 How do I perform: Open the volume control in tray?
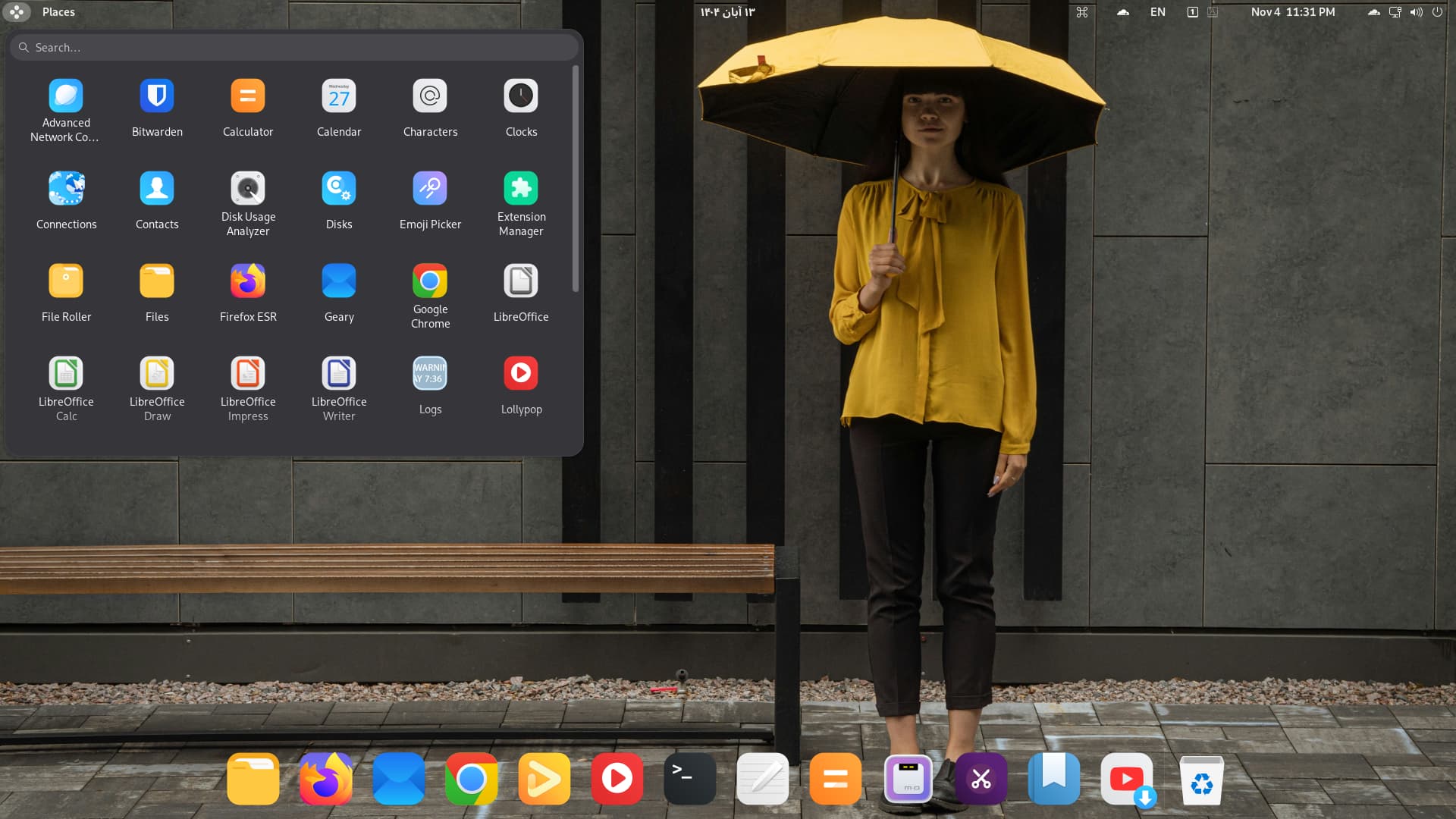[x=1416, y=12]
